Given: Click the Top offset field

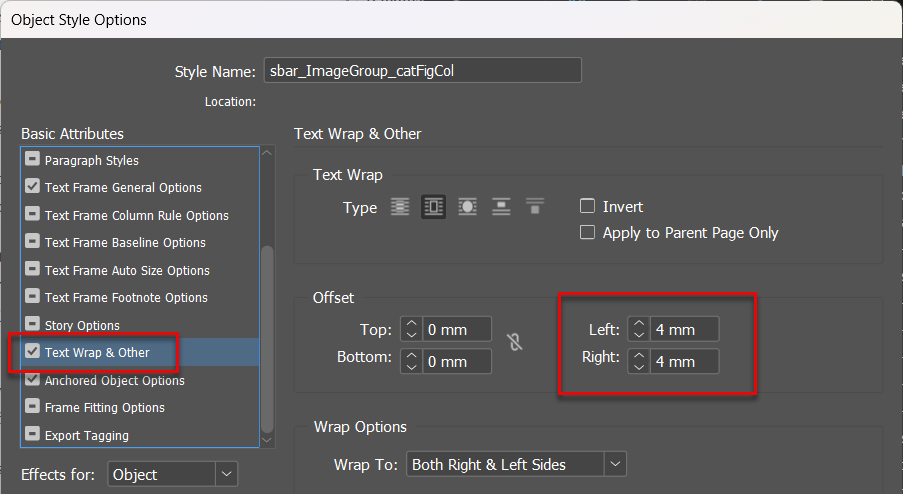Looking at the screenshot, I should [x=457, y=329].
